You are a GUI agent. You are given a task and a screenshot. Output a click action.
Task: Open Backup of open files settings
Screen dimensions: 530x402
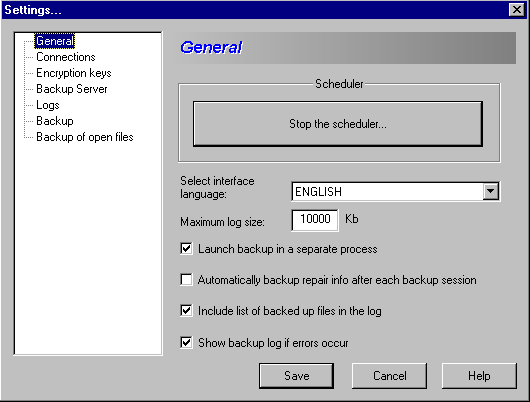coord(85,137)
